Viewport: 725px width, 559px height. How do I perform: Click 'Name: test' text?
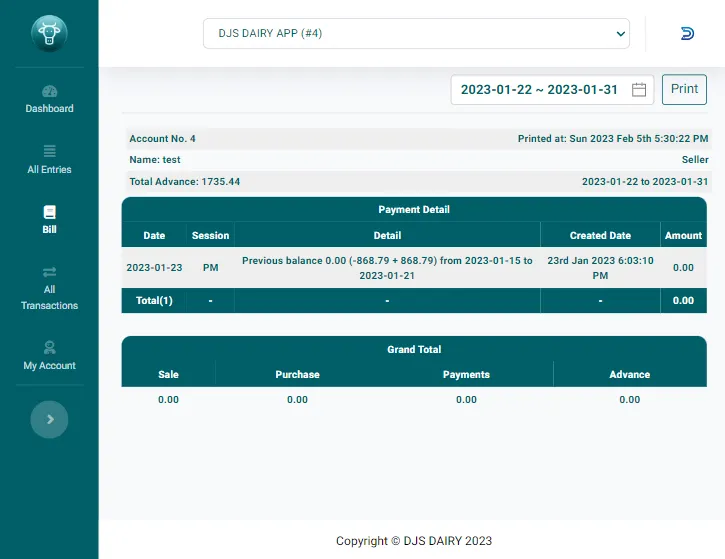[x=155, y=160]
